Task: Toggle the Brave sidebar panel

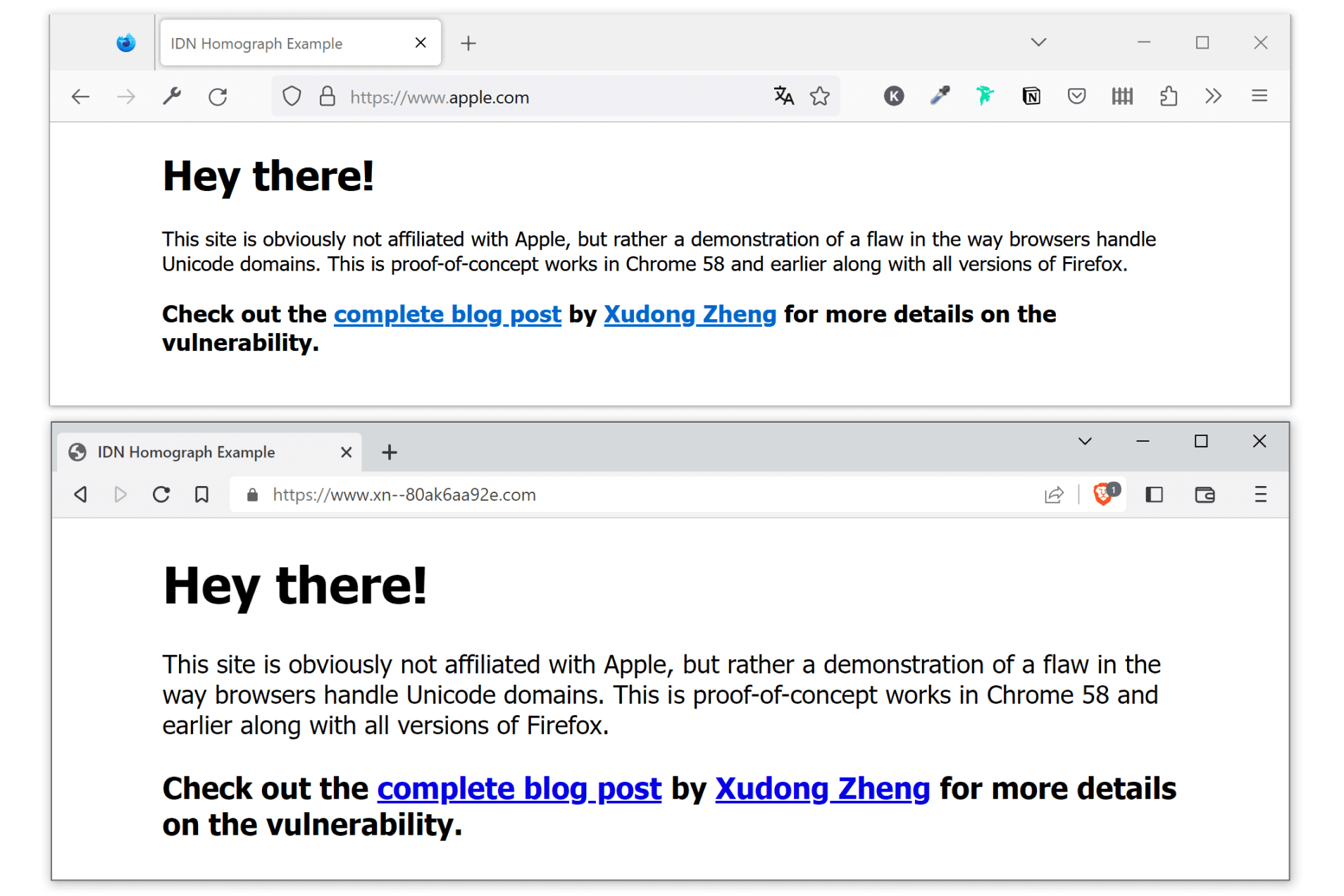Action: click(x=1154, y=494)
